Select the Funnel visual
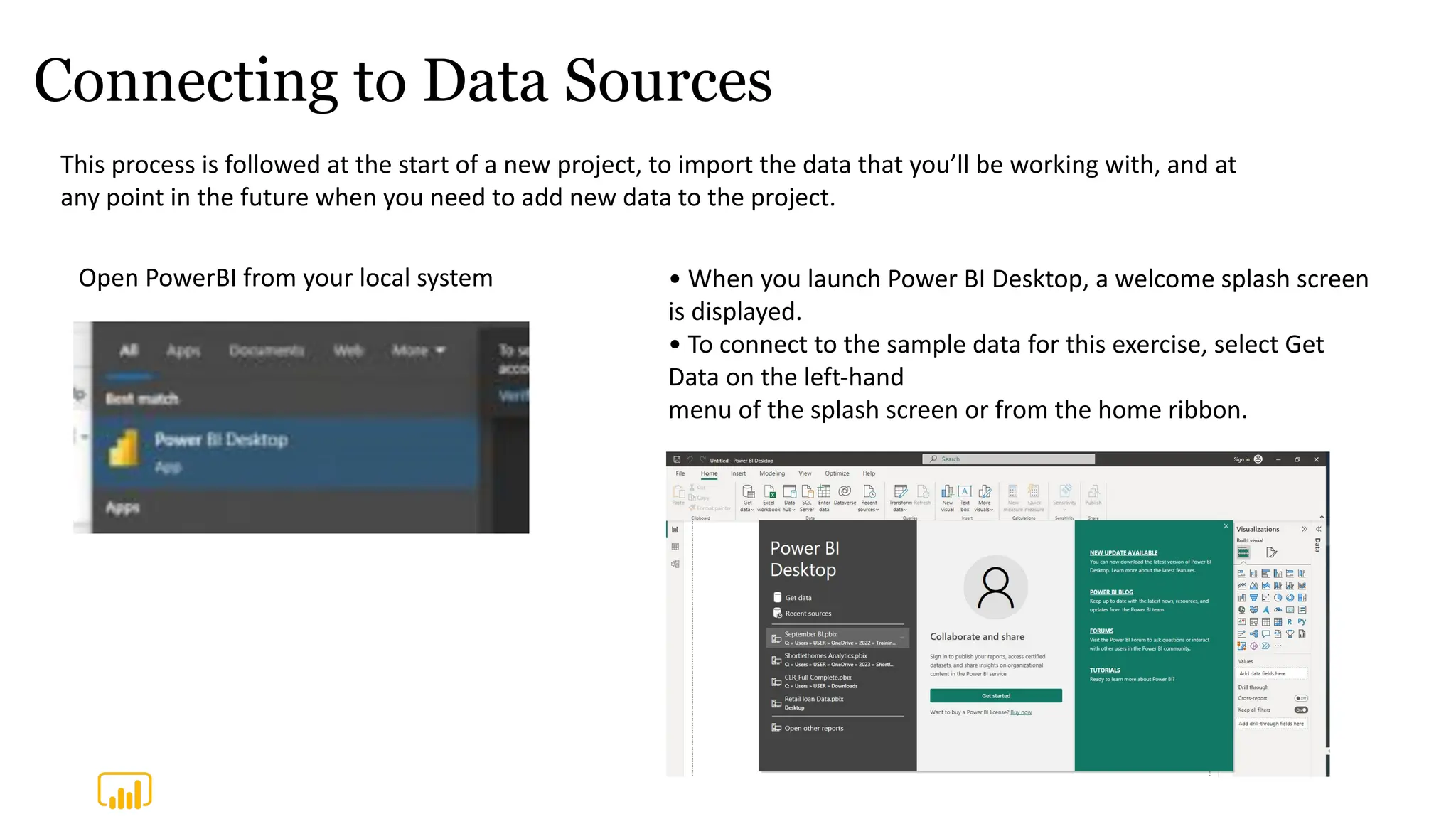The image size is (1456, 819). [1253, 597]
